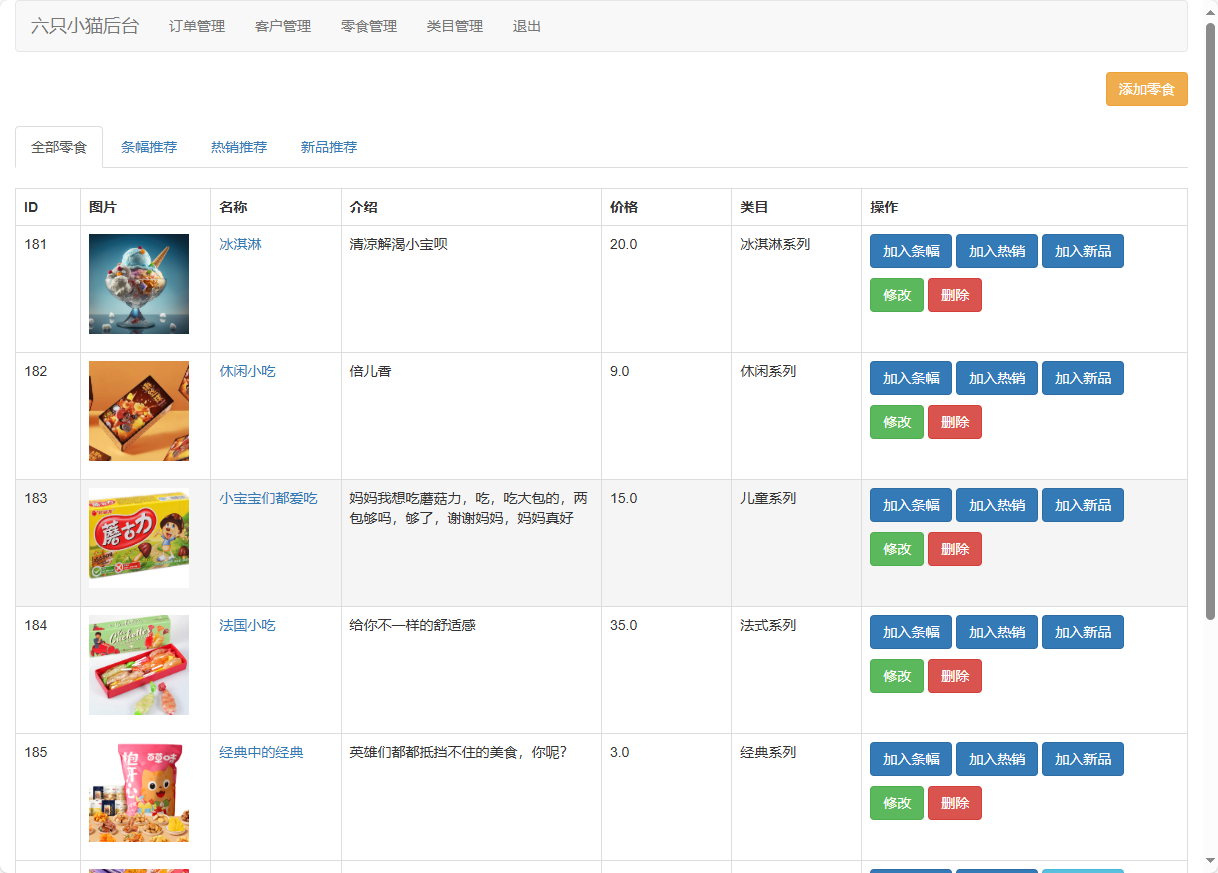
Task: Add 冰淇淋 to banner with 加入条幅
Action: coord(911,251)
